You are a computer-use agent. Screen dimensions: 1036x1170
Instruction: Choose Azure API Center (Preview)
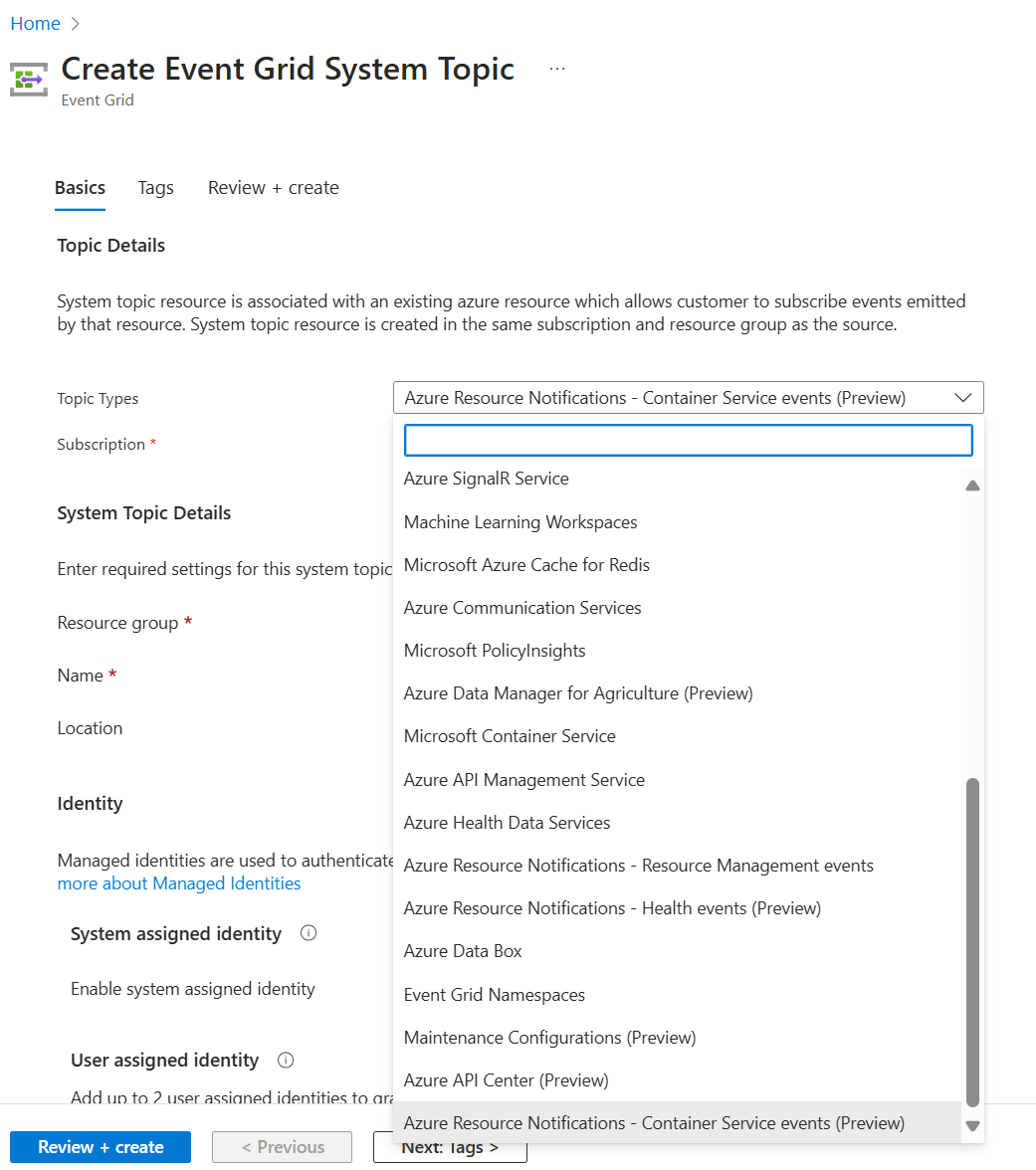pos(678,1080)
